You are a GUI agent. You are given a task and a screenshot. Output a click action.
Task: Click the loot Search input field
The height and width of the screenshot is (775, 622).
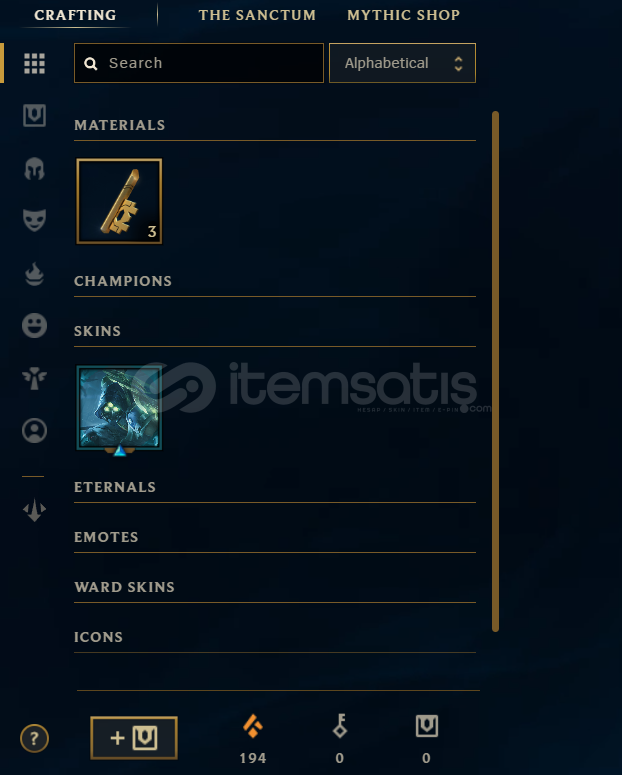[x=199, y=63]
